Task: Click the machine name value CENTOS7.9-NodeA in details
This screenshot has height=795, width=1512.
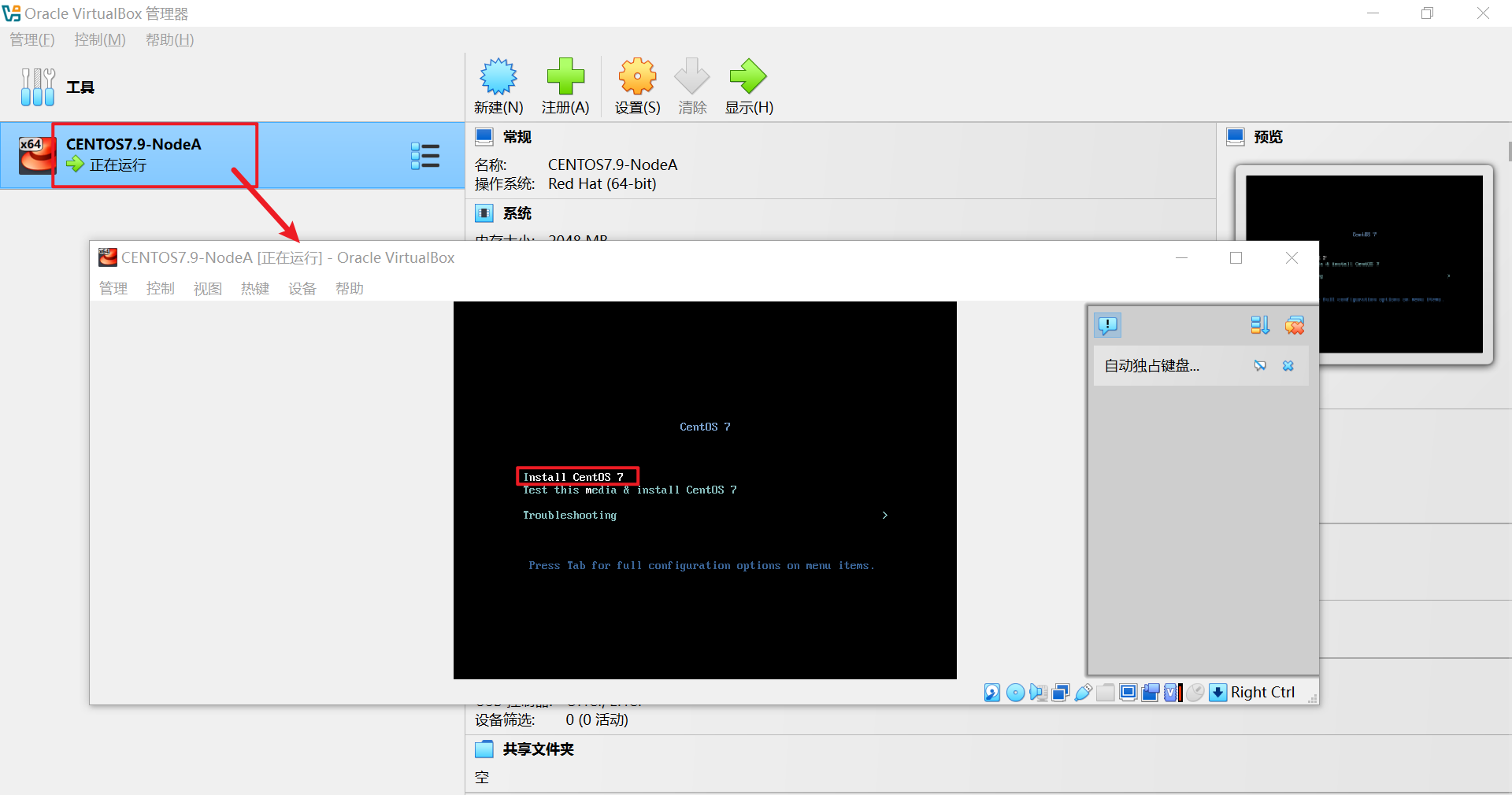Action: (613, 165)
